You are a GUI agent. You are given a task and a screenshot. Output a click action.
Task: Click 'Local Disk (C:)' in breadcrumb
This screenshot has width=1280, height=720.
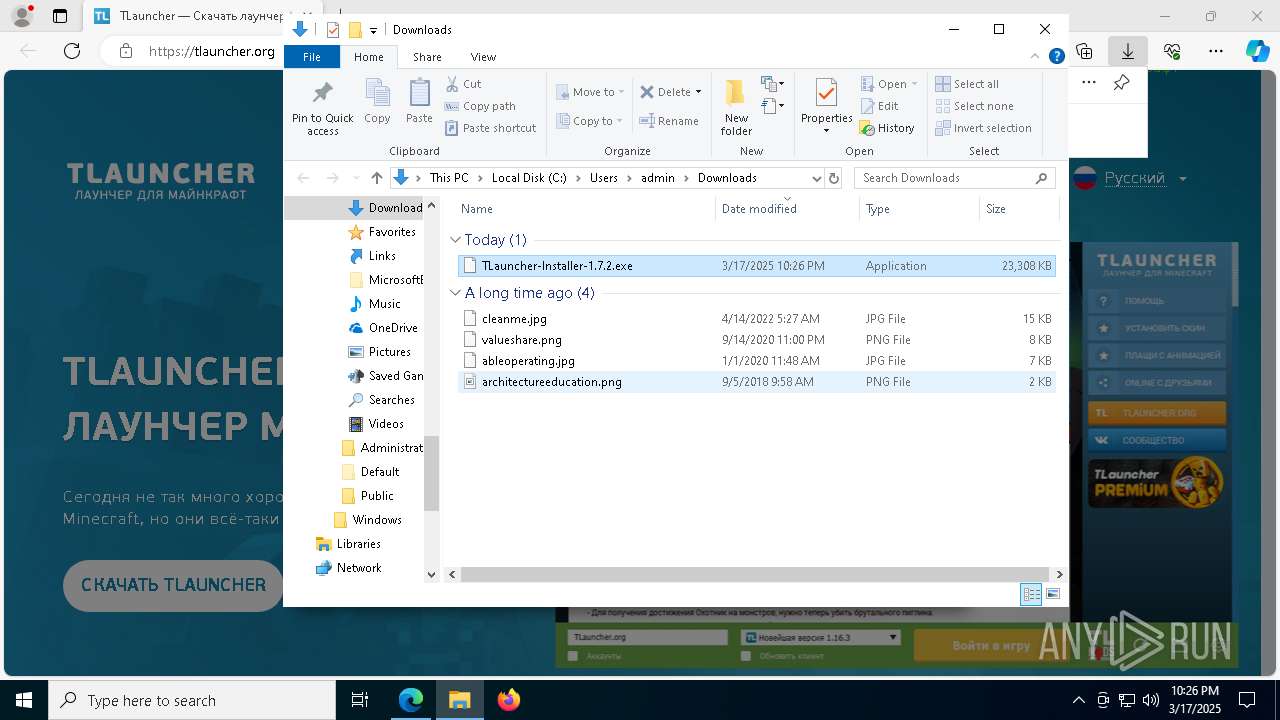tap(529, 178)
